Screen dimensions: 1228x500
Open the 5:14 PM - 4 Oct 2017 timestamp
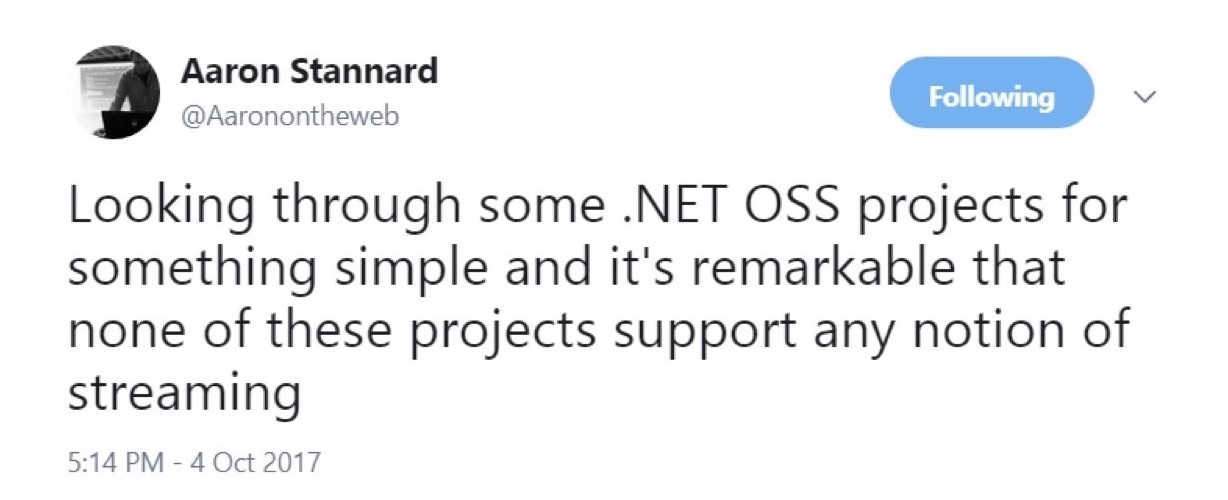(x=194, y=463)
